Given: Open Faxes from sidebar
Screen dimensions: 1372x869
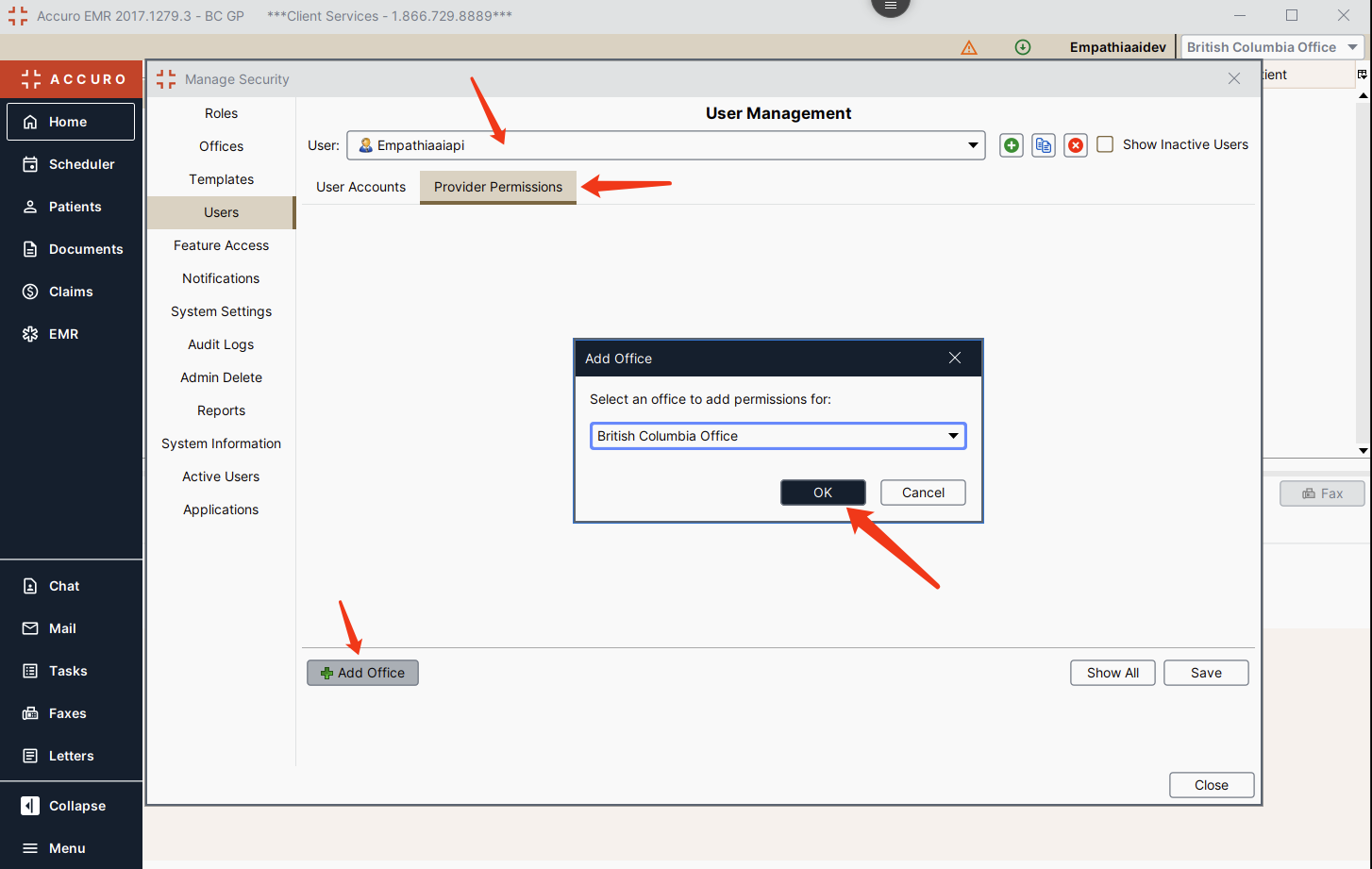Looking at the screenshot, I should (71, 713).
